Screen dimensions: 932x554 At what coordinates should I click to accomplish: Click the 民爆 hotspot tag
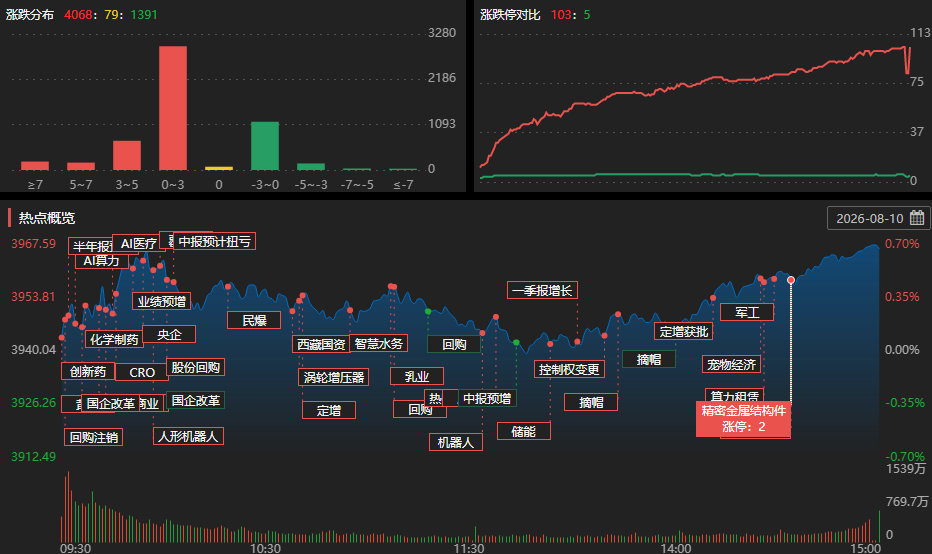click(x=254, y=320)
